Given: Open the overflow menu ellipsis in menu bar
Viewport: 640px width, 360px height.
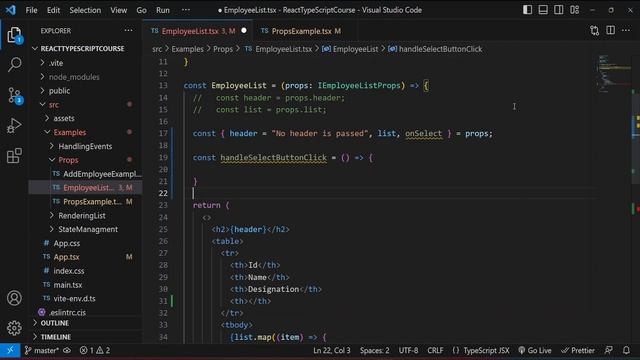Looking at the screenshot, I should (x=186, y=10).
